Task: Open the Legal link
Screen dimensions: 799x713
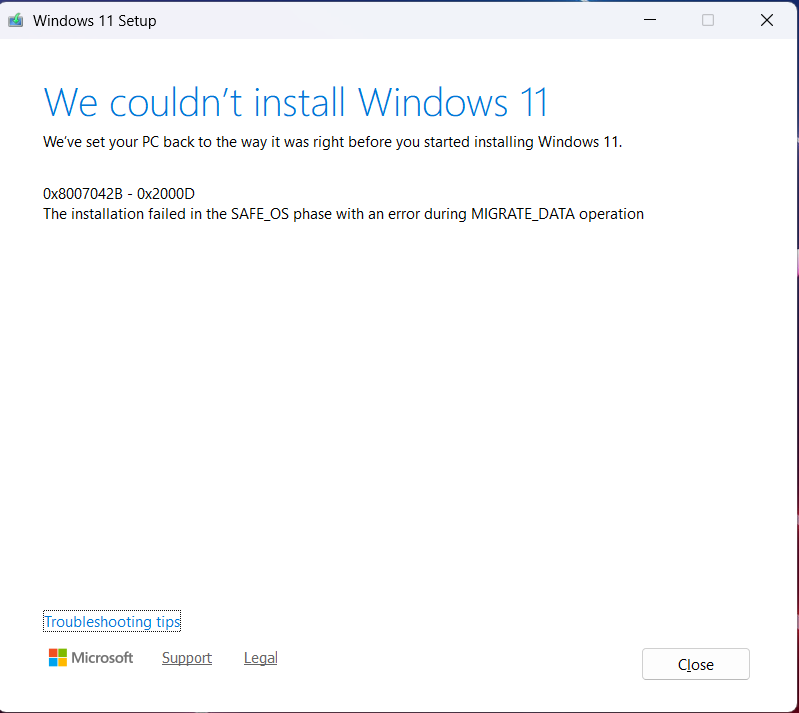Action: pyautogui.click(x=260, y=658)
